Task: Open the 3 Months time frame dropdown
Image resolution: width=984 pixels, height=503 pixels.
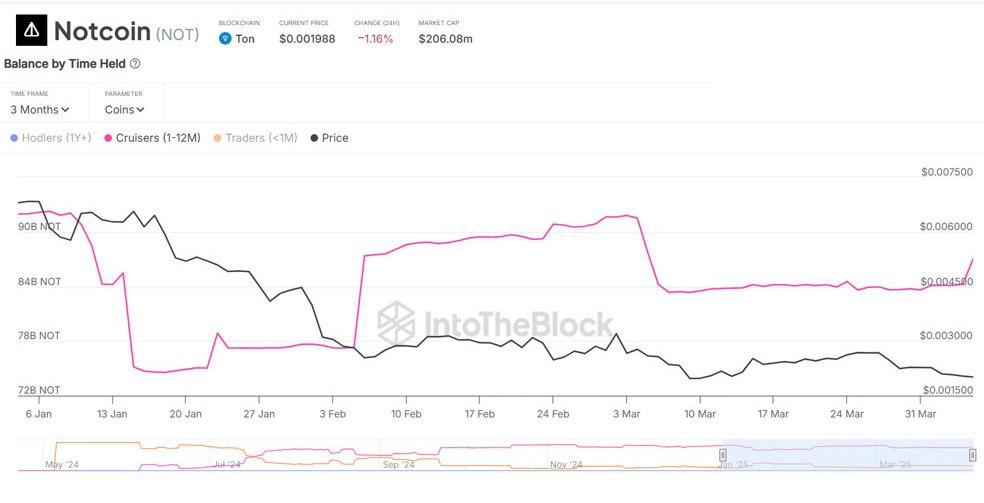Action: coord(40,110)
